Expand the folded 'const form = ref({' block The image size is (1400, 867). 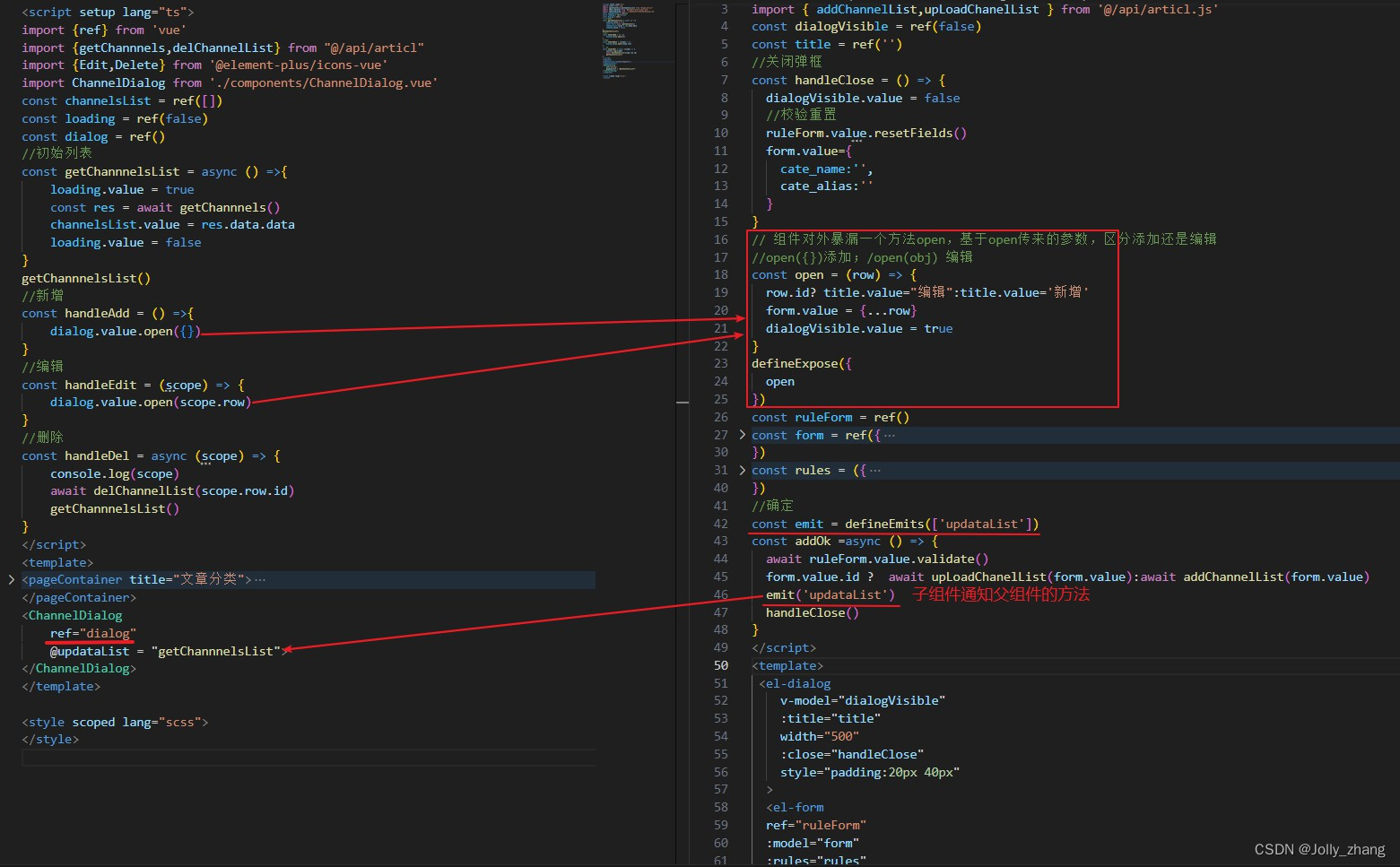pos(742,435)
